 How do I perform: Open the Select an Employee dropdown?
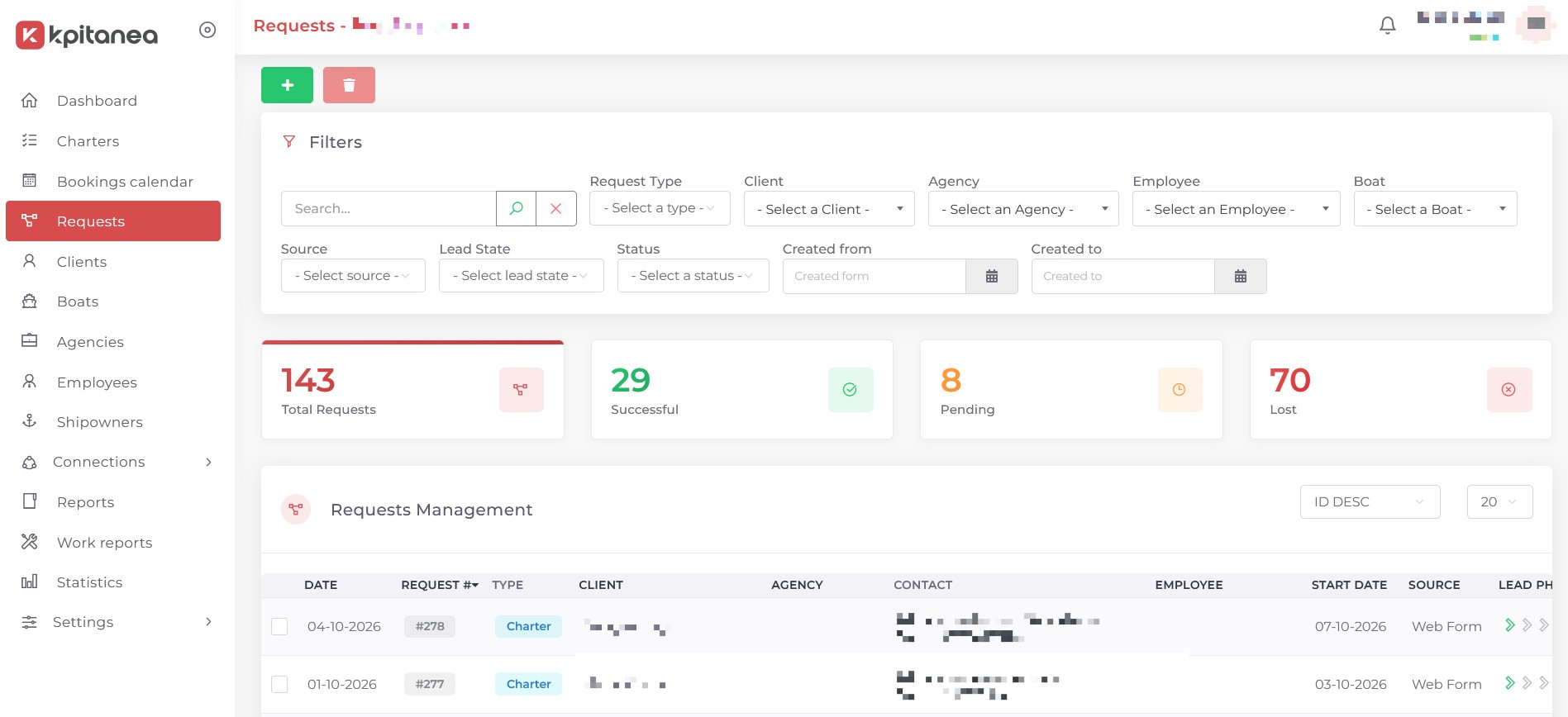tap(1236, 209)
